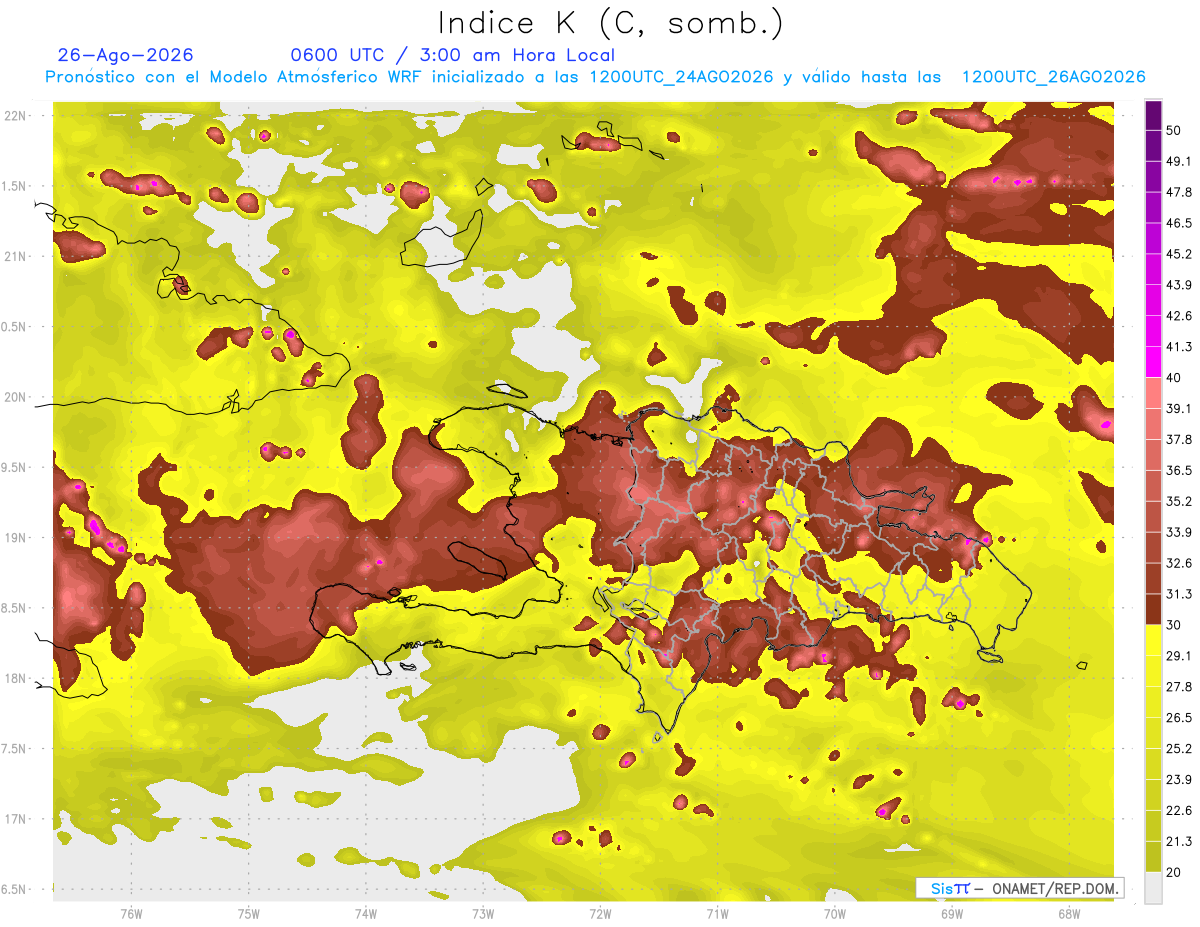Viewport: 1200px width, 927px height.
Task: Click the "0600 UTC / 3:00 am Hora Local" text
Action: pos(452,55)
